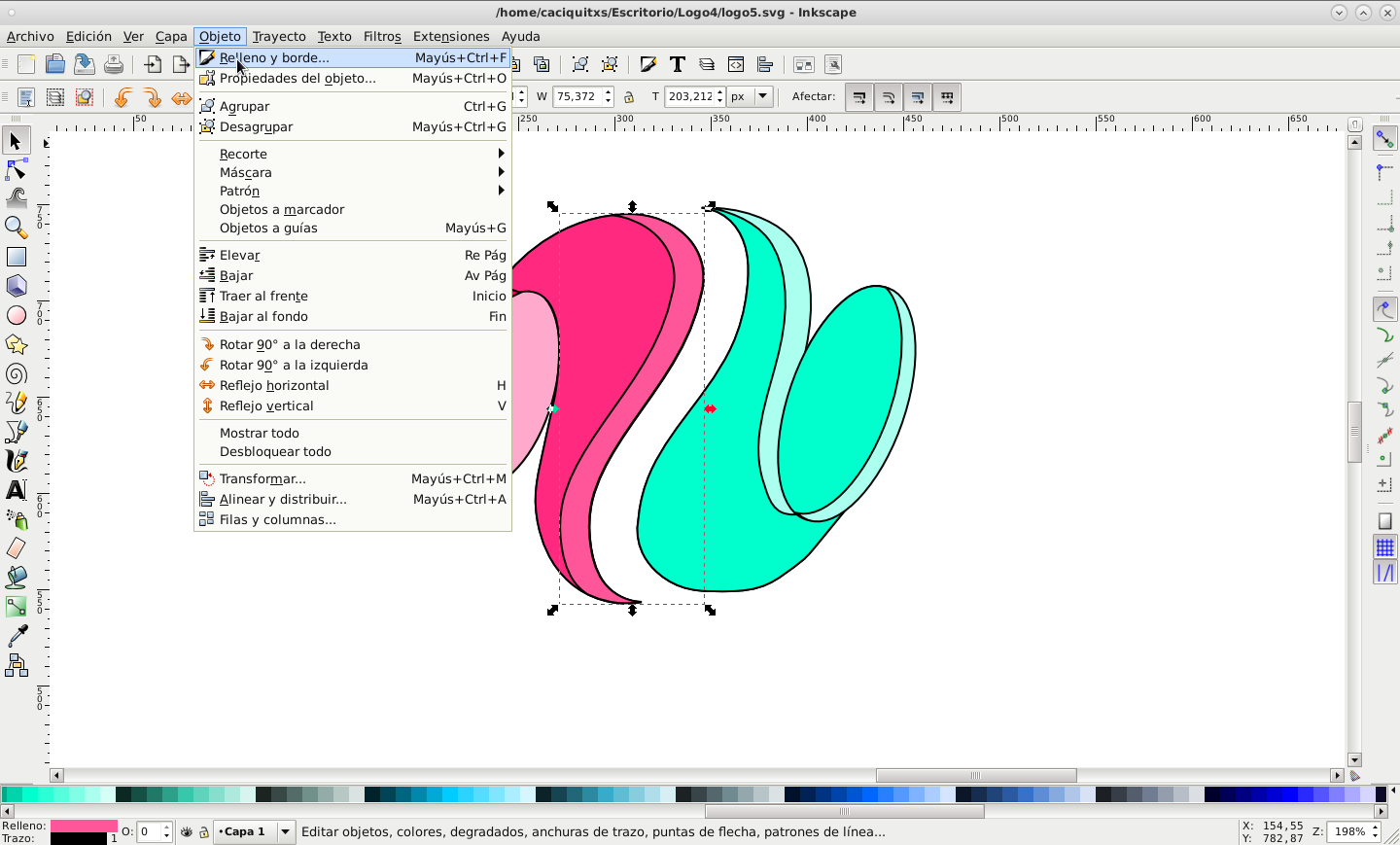This screenshot has width=1400, height=845.
Task: Click the pink Relleno fill swatch
Action: 83,826
